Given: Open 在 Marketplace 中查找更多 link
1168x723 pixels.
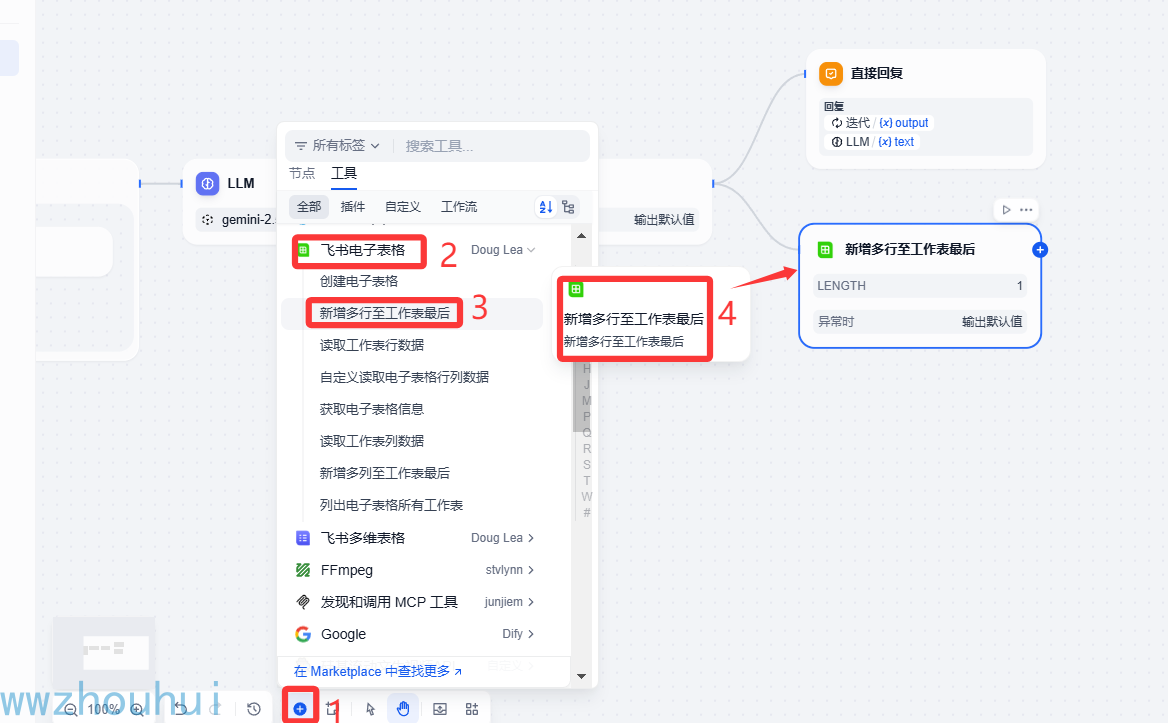Looking at the screenshot, I should tap(378, 672).
